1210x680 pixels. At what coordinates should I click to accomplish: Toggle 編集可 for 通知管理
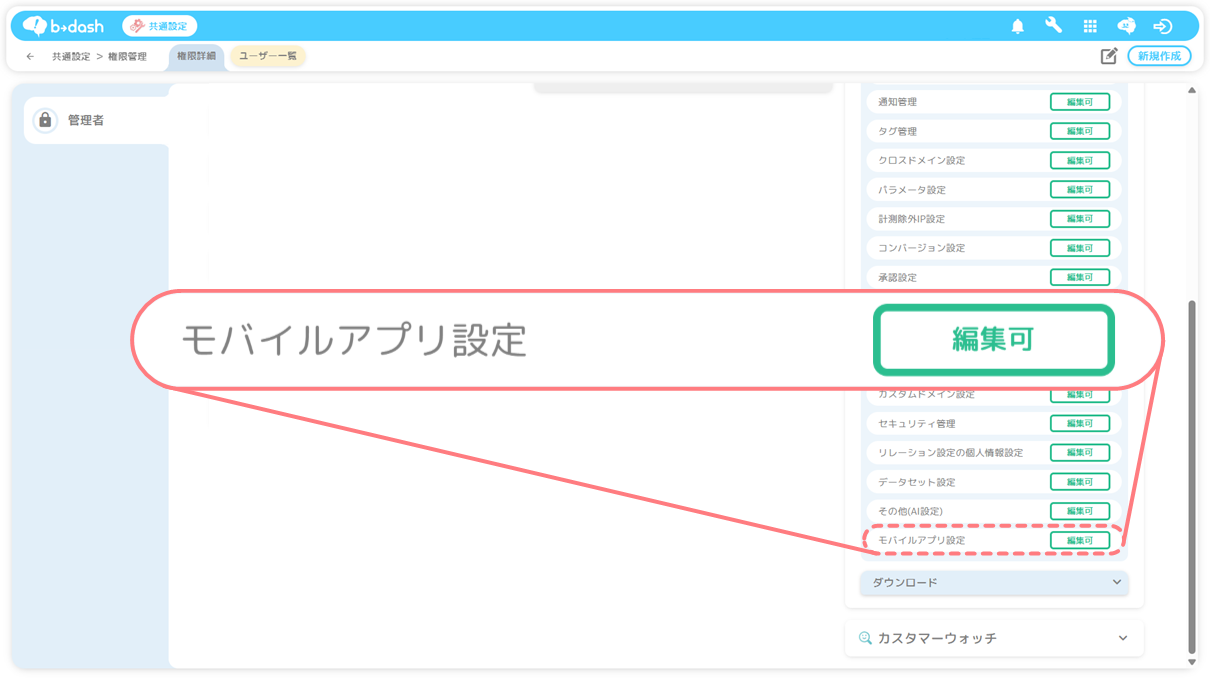(1079, 102)
